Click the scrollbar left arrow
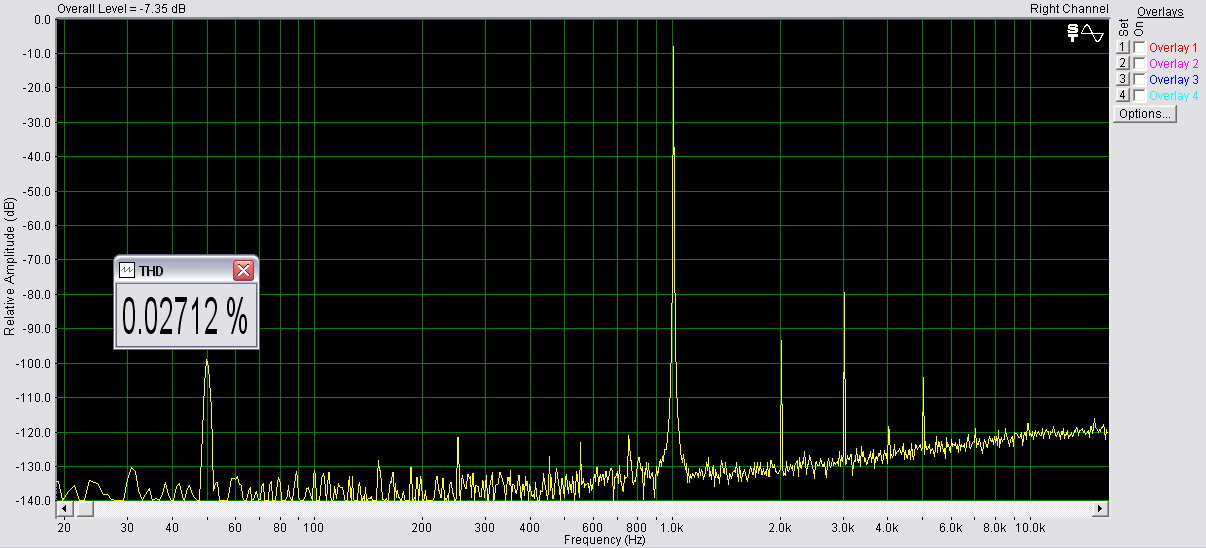1206x548 pixels. 63,509
